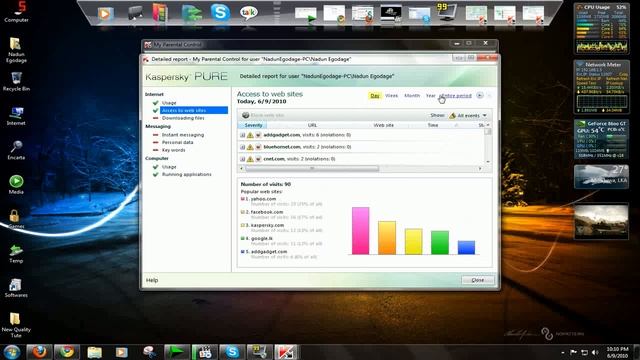Open the Internet desktop shortcut

click(x=16, y=116)
